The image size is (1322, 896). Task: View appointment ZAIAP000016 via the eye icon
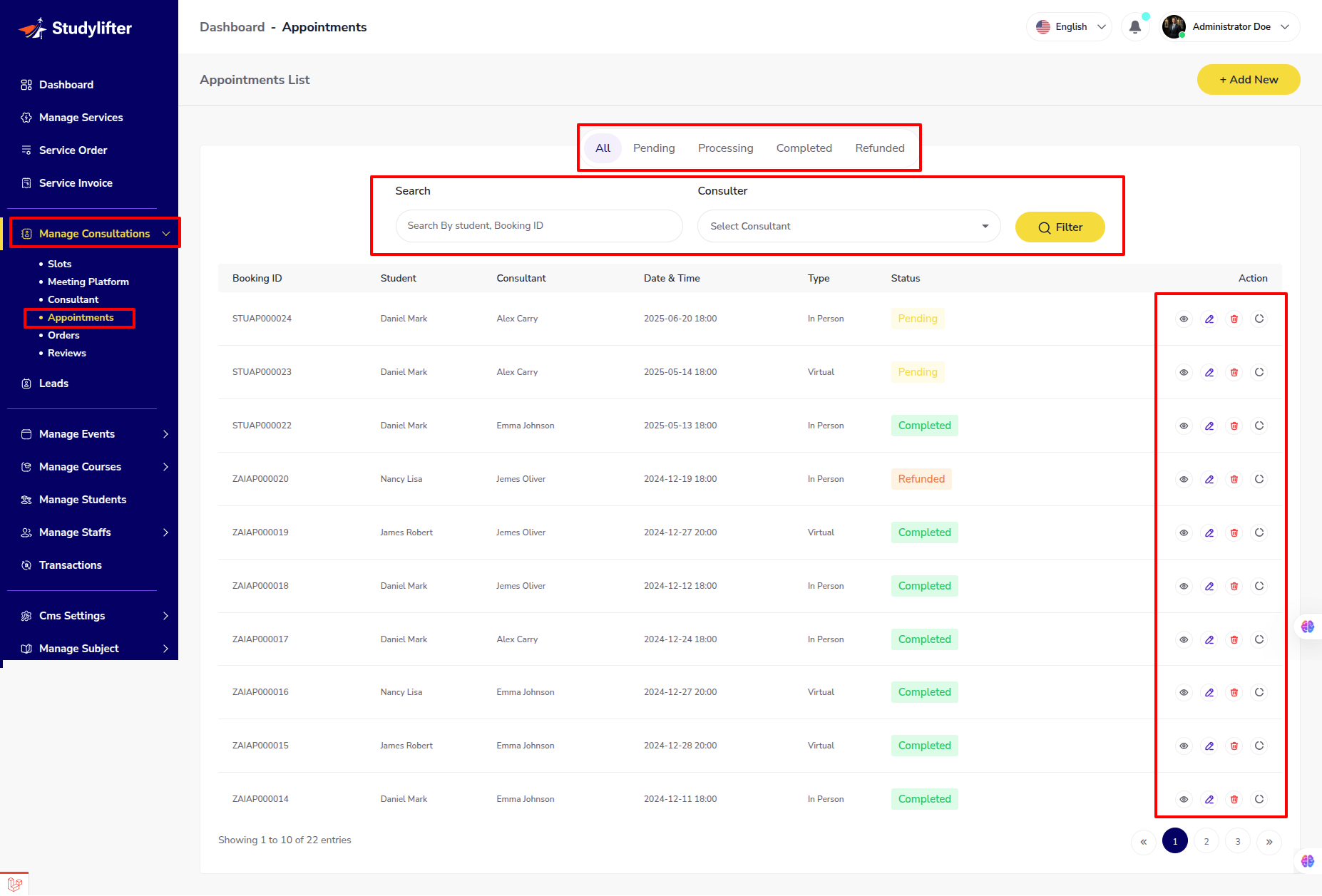click(1184, 692)
